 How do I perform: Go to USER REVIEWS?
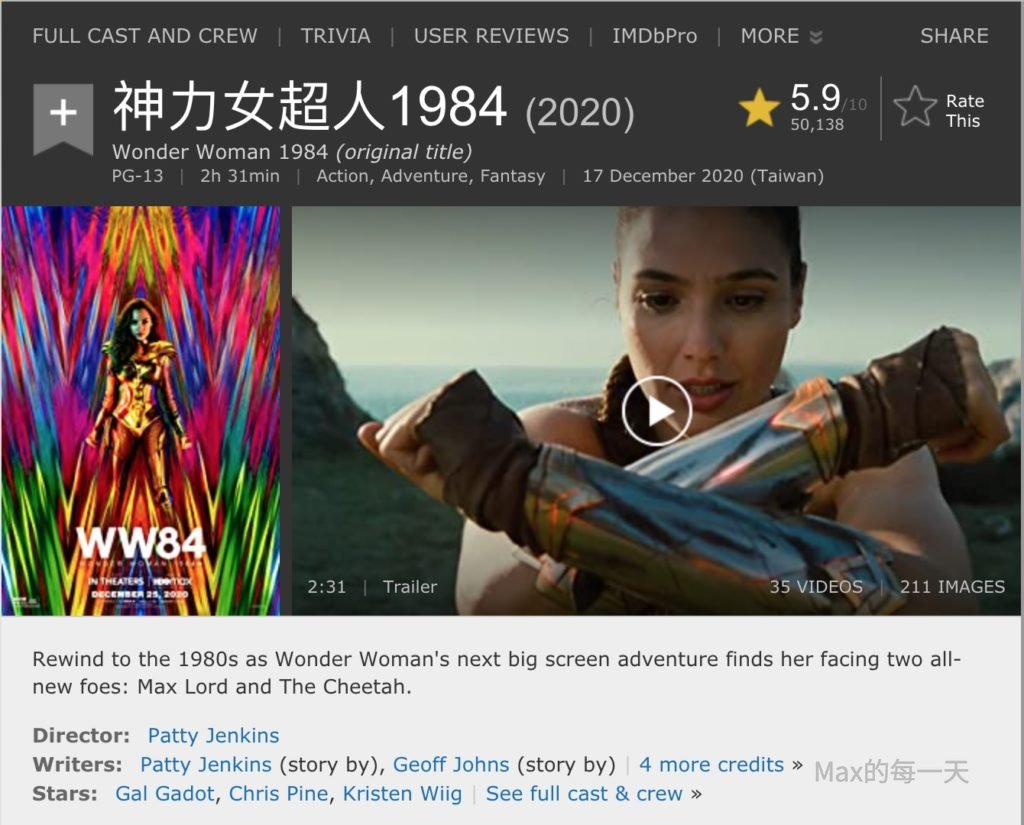[491, 36]
